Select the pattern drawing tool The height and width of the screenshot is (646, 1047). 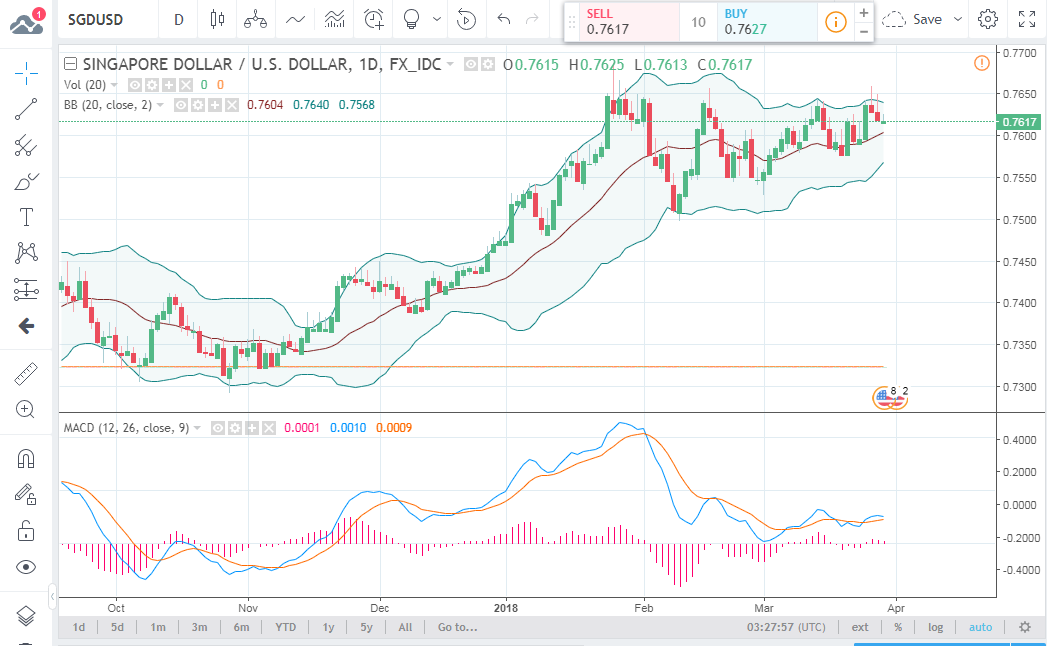(26, 253)
